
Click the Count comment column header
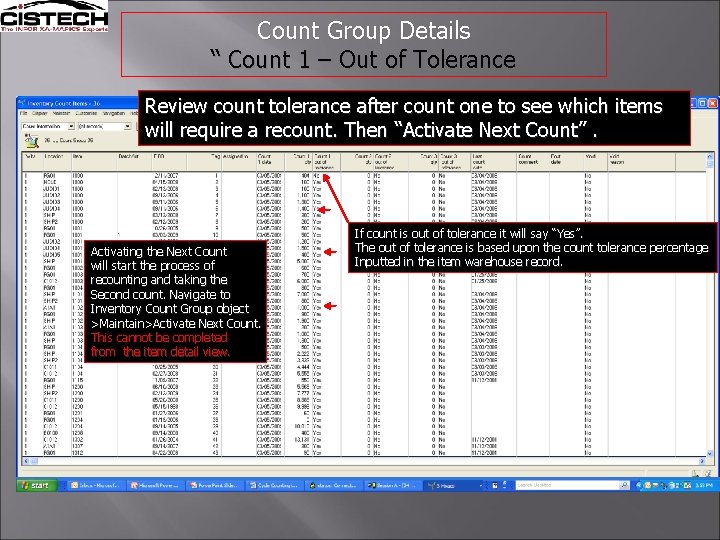point(533,162)
